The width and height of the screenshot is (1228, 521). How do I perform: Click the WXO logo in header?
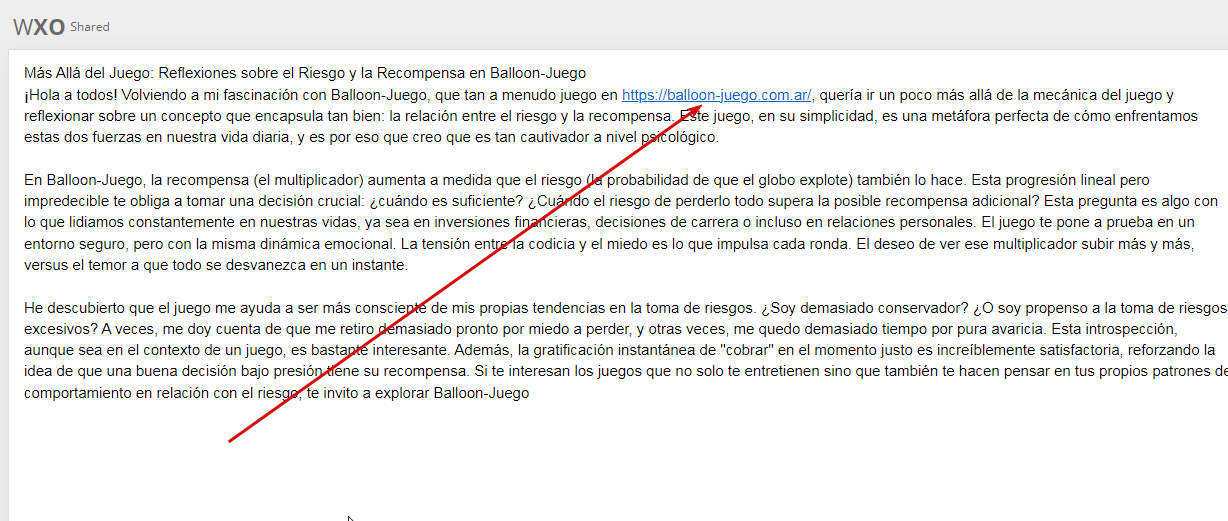point(38,27)
